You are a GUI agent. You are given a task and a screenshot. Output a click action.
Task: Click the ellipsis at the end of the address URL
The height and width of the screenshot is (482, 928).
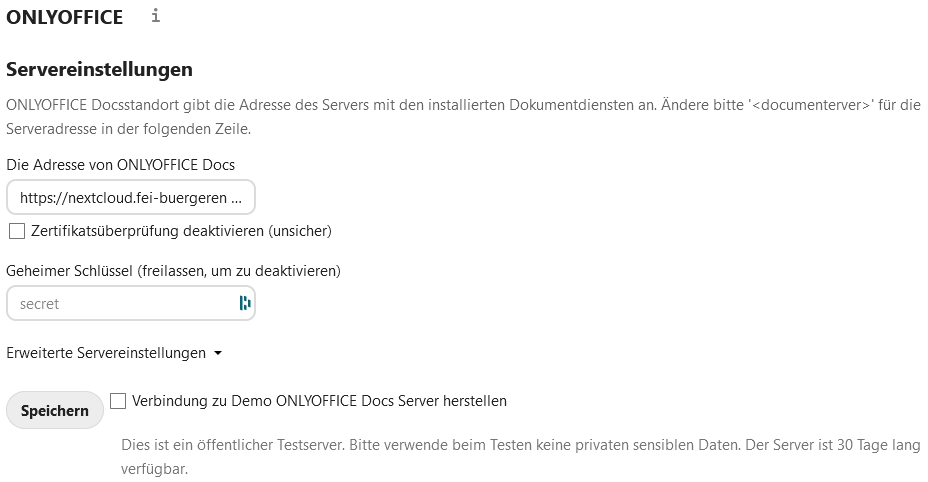[x=236, y=198]
